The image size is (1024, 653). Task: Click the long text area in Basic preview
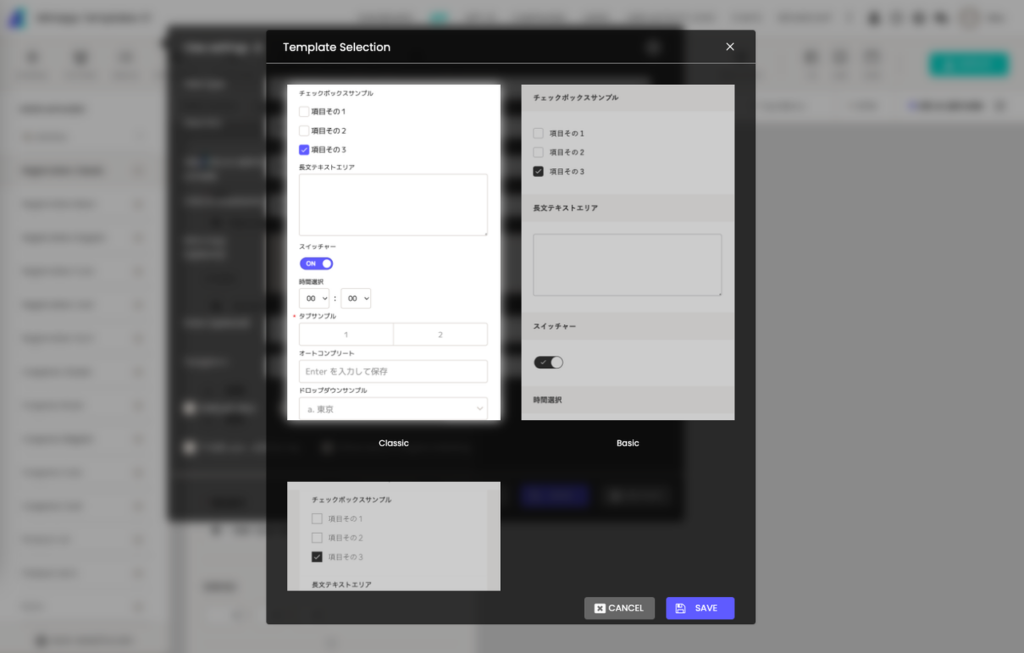pos(627,265)
